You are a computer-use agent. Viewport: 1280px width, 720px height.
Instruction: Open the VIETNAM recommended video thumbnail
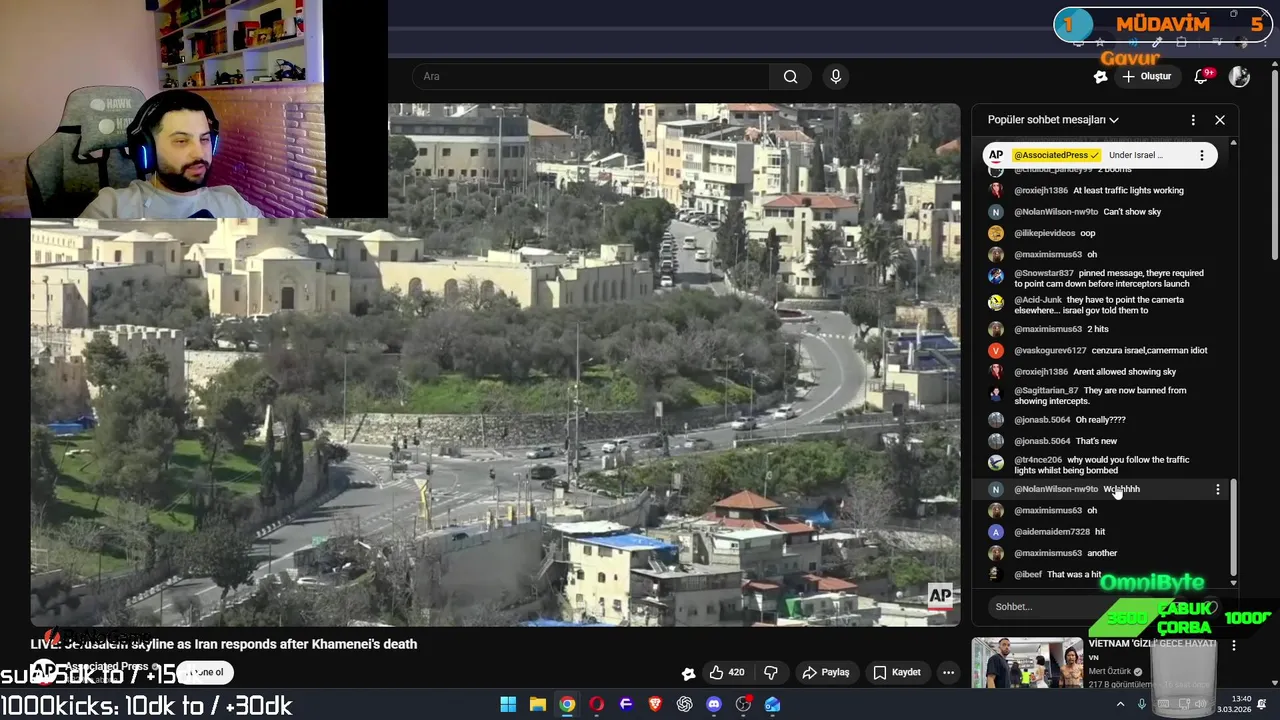[1027, 664]
